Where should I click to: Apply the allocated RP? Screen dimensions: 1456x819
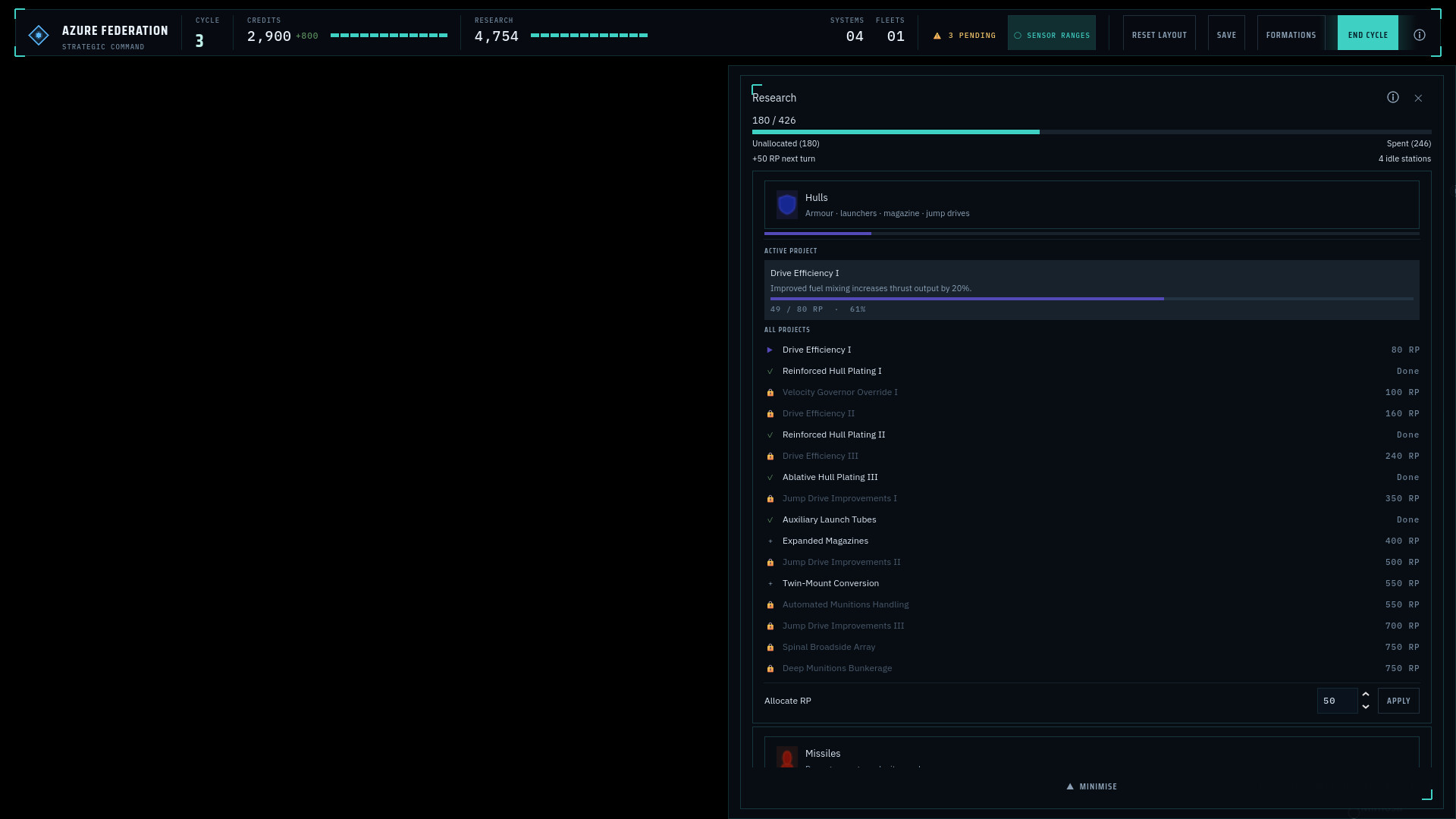1398,701
